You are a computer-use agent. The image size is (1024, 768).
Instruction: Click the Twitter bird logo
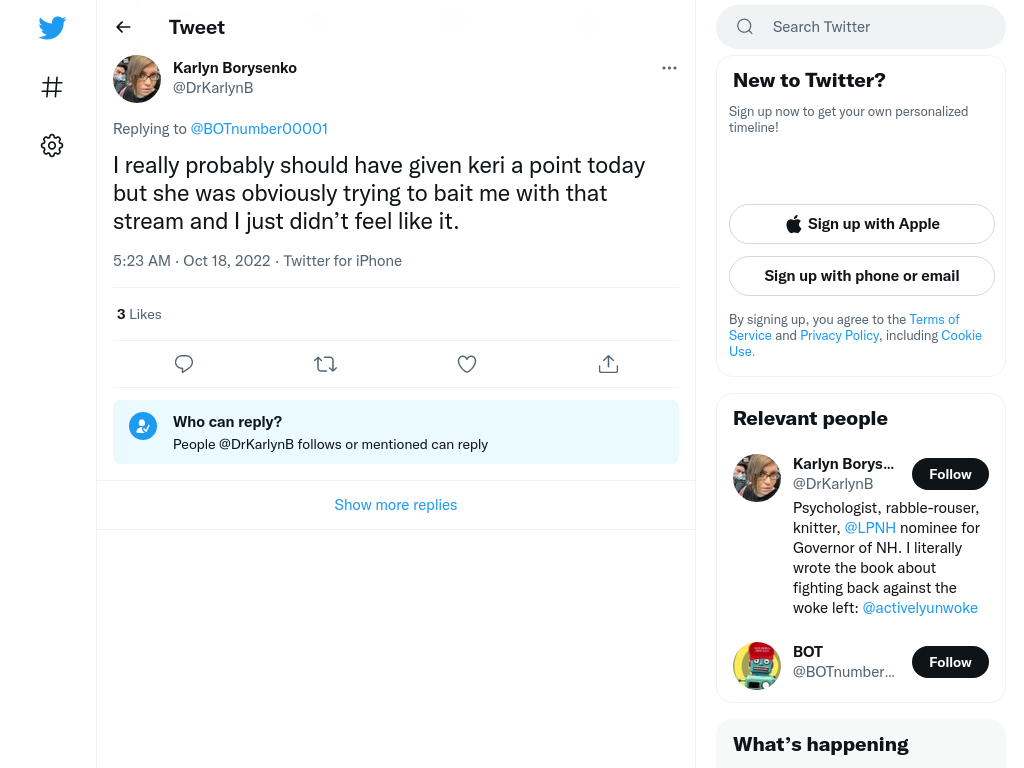pyautogui.click(x=52, y=27)
